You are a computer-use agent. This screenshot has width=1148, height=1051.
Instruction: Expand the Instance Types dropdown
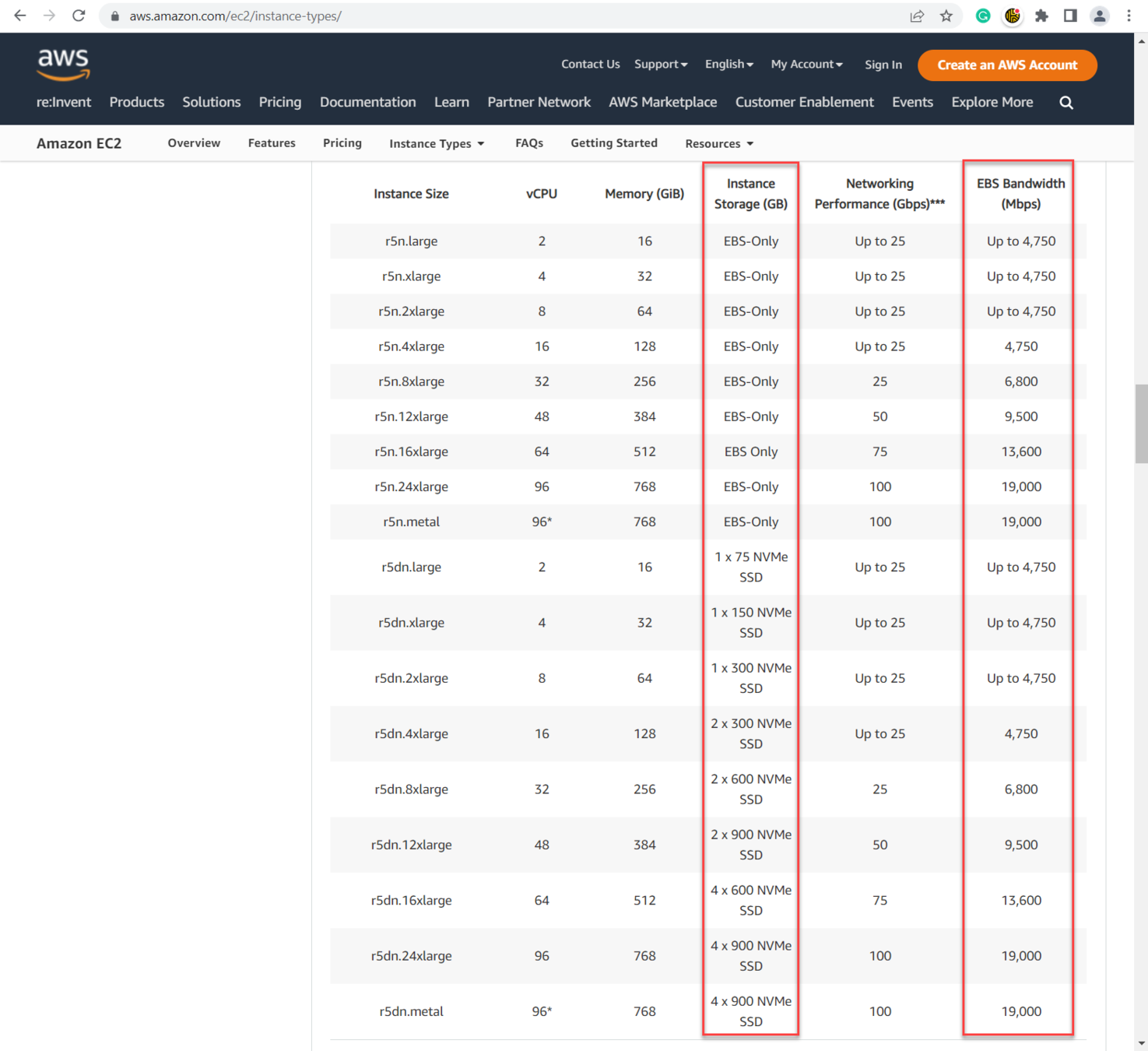[437, 143]
